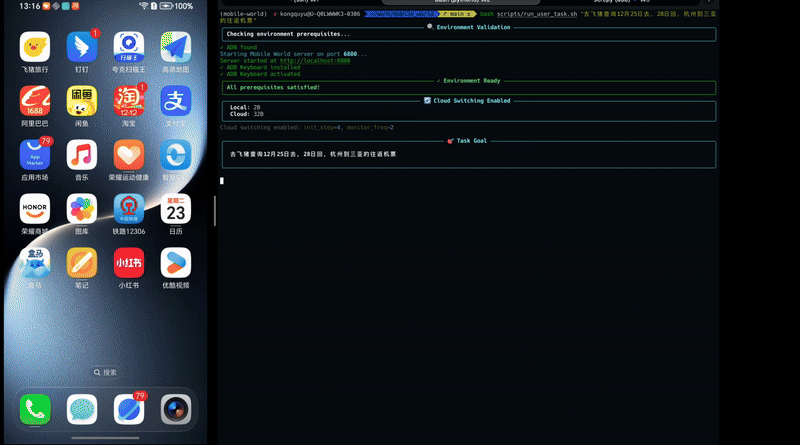Tap the home screen search (搜索) bar
Image resolution: width=800 pixels, height=445 pixels.
[104, 372]
